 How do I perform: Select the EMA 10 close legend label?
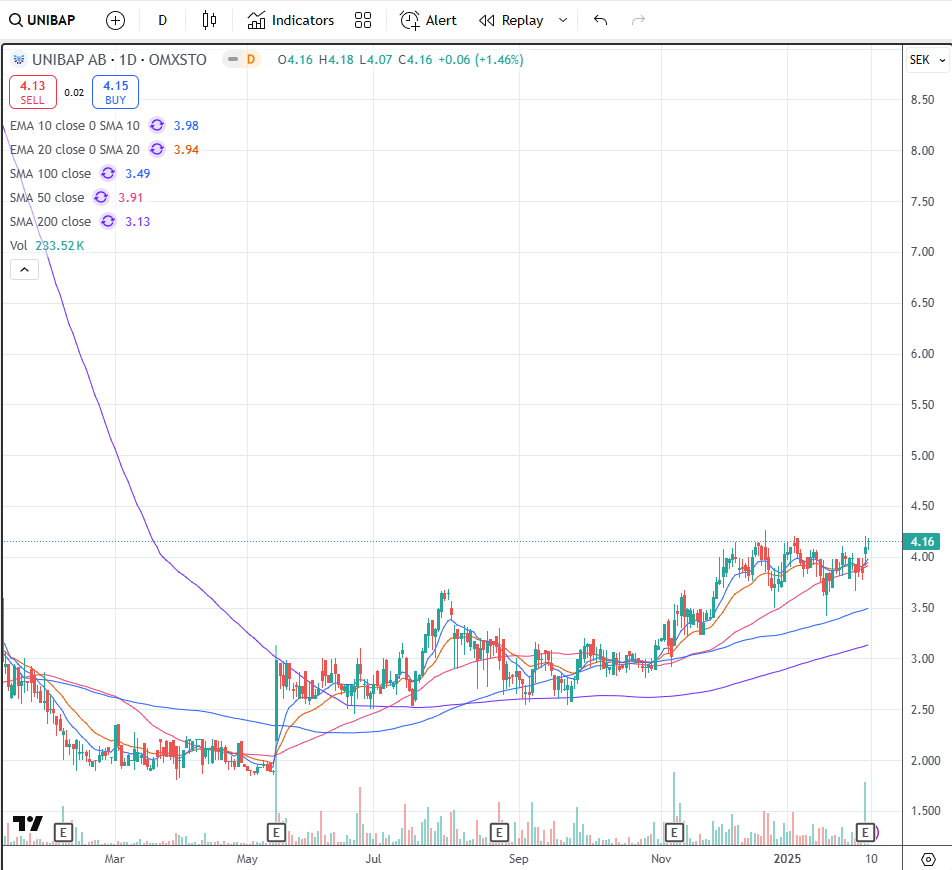[x=75, y=125]
